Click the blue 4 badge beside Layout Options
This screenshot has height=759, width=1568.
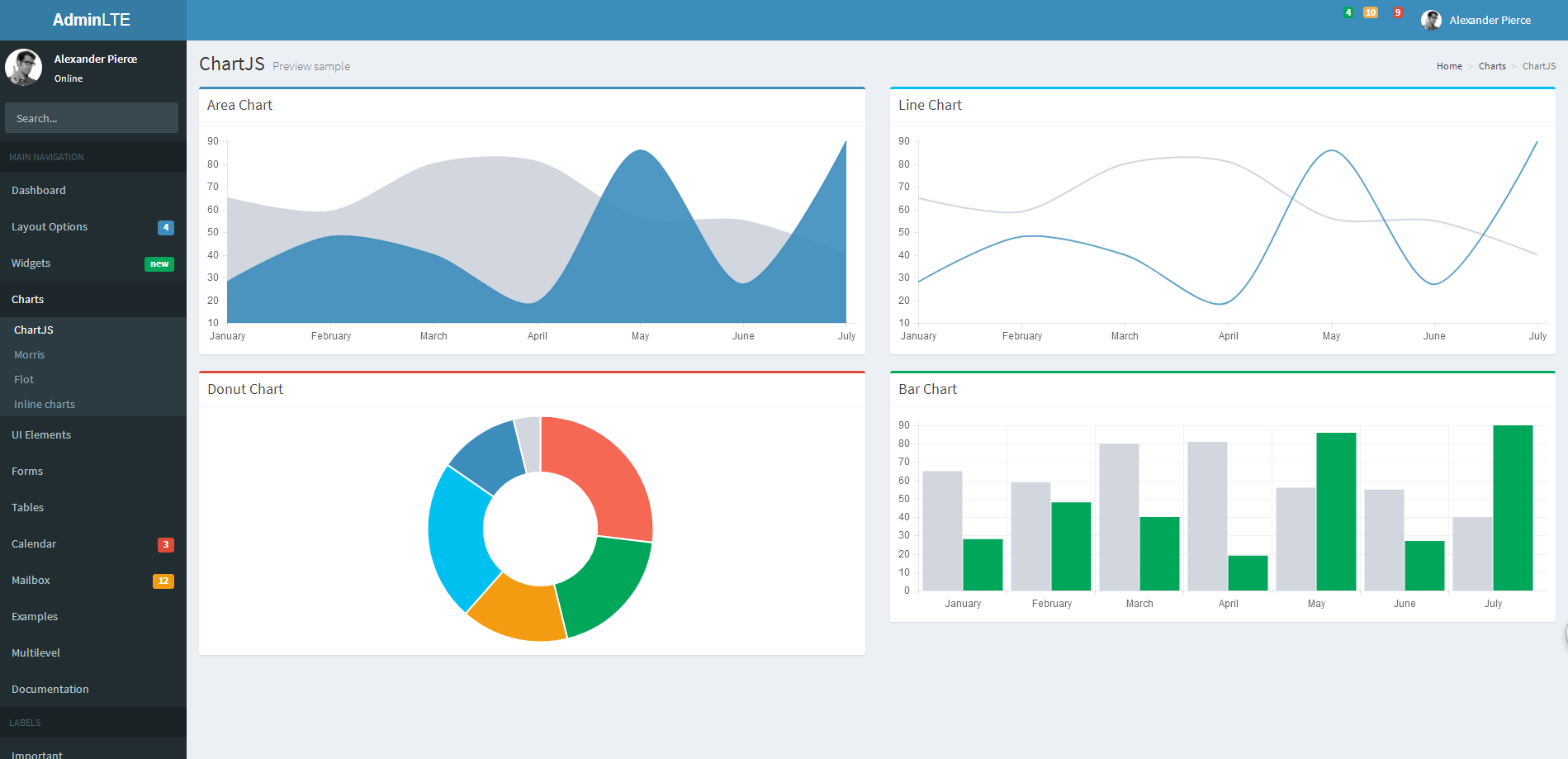click(x=166, y=227)
